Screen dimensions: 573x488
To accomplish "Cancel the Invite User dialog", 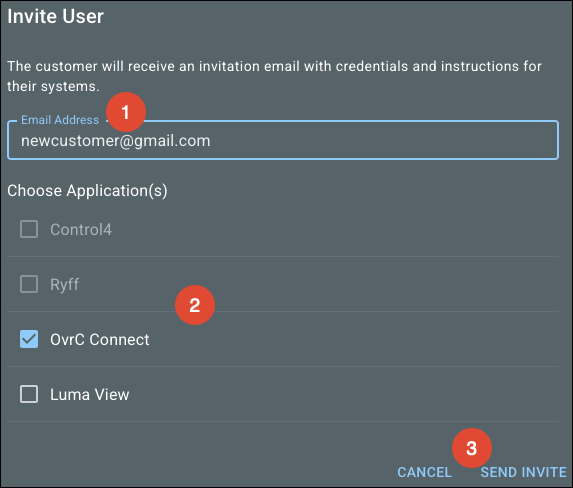I will [x=424, y=472].
